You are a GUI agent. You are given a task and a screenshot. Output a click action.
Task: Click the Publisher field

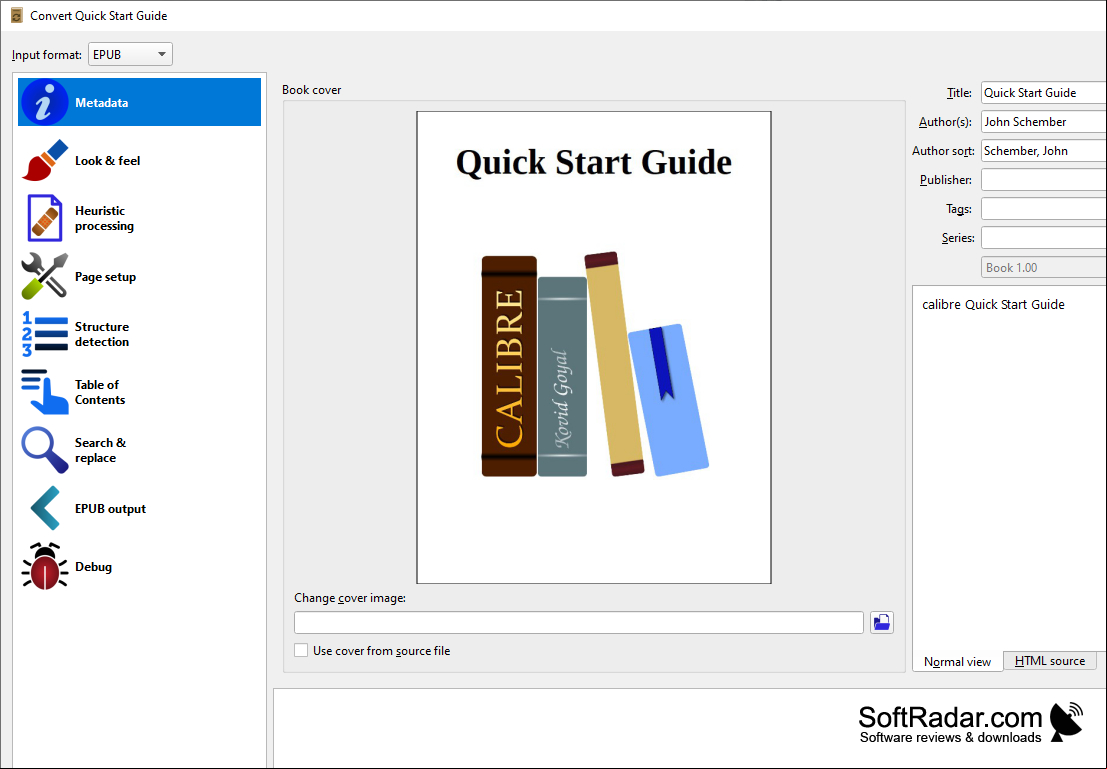click(1043, 179)
